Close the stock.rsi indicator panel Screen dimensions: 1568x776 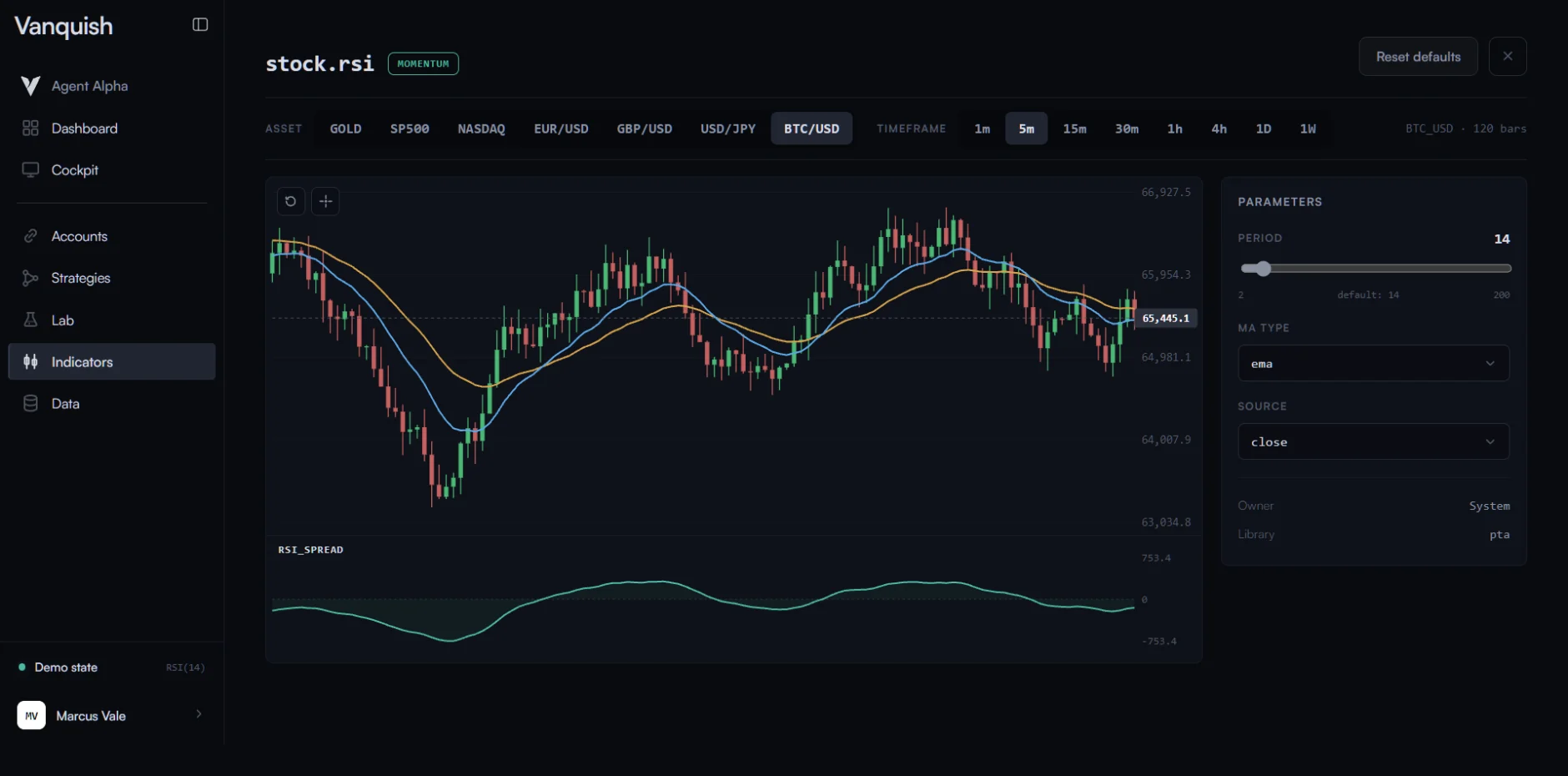(x=1507, y=57)
